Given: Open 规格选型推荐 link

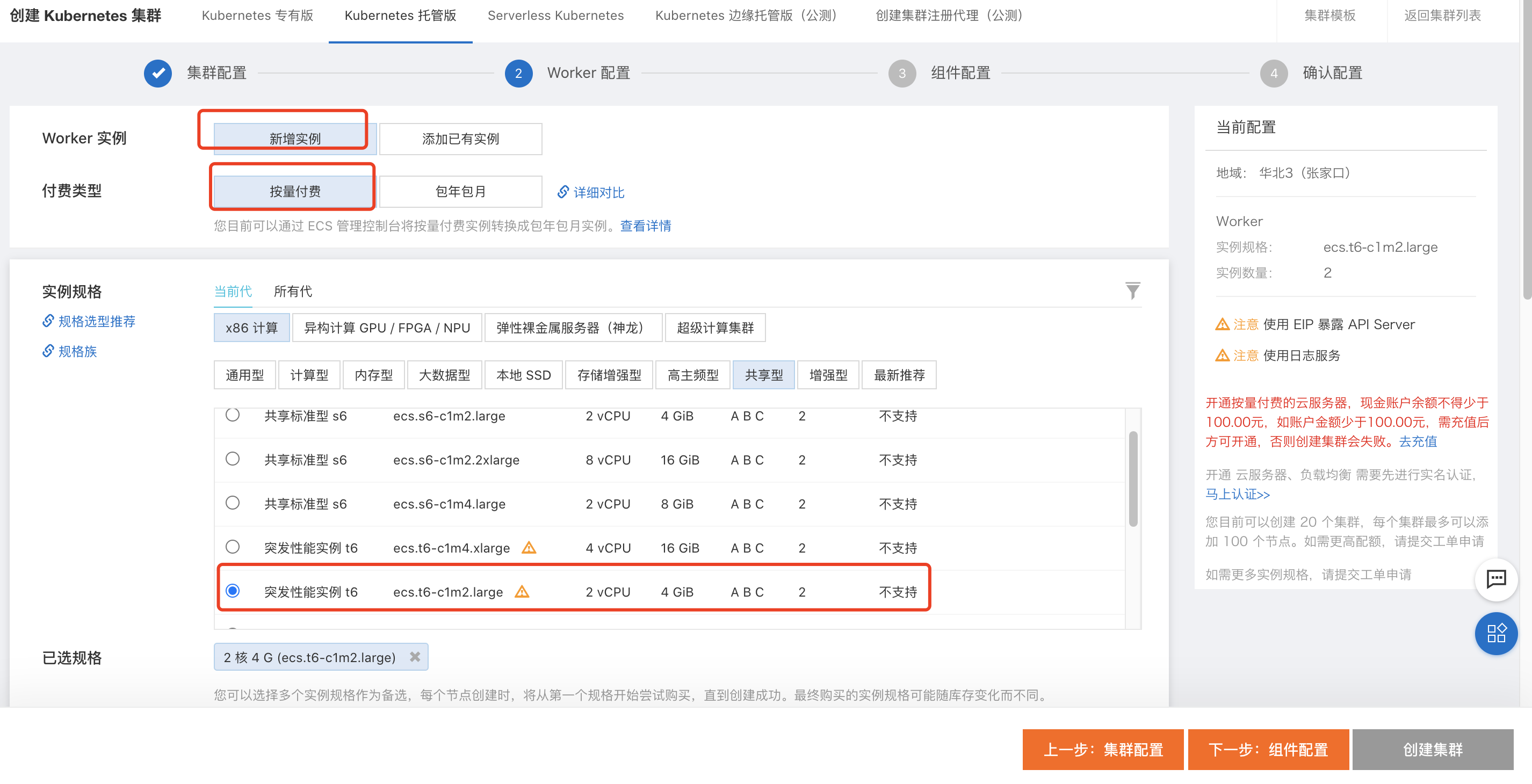Looking at the screenshot, I should tap(89, 322).
